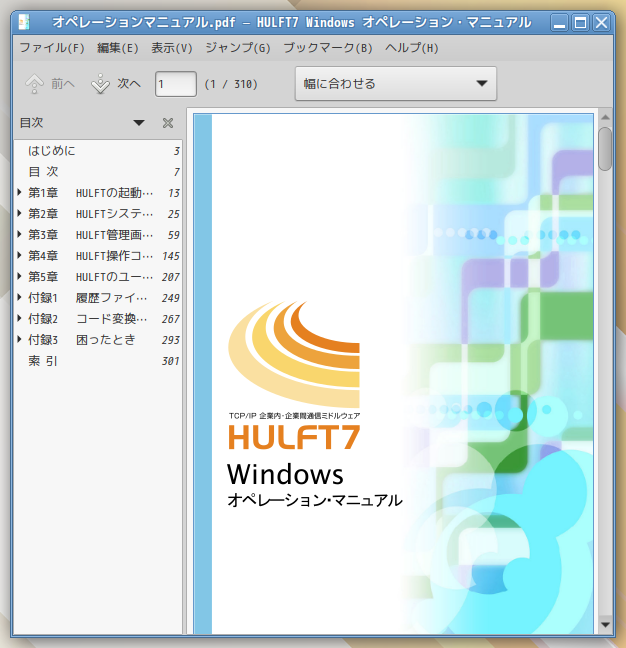
Task: Select 第3章 HULFT管理画 outline row
Action: point(98,235)
